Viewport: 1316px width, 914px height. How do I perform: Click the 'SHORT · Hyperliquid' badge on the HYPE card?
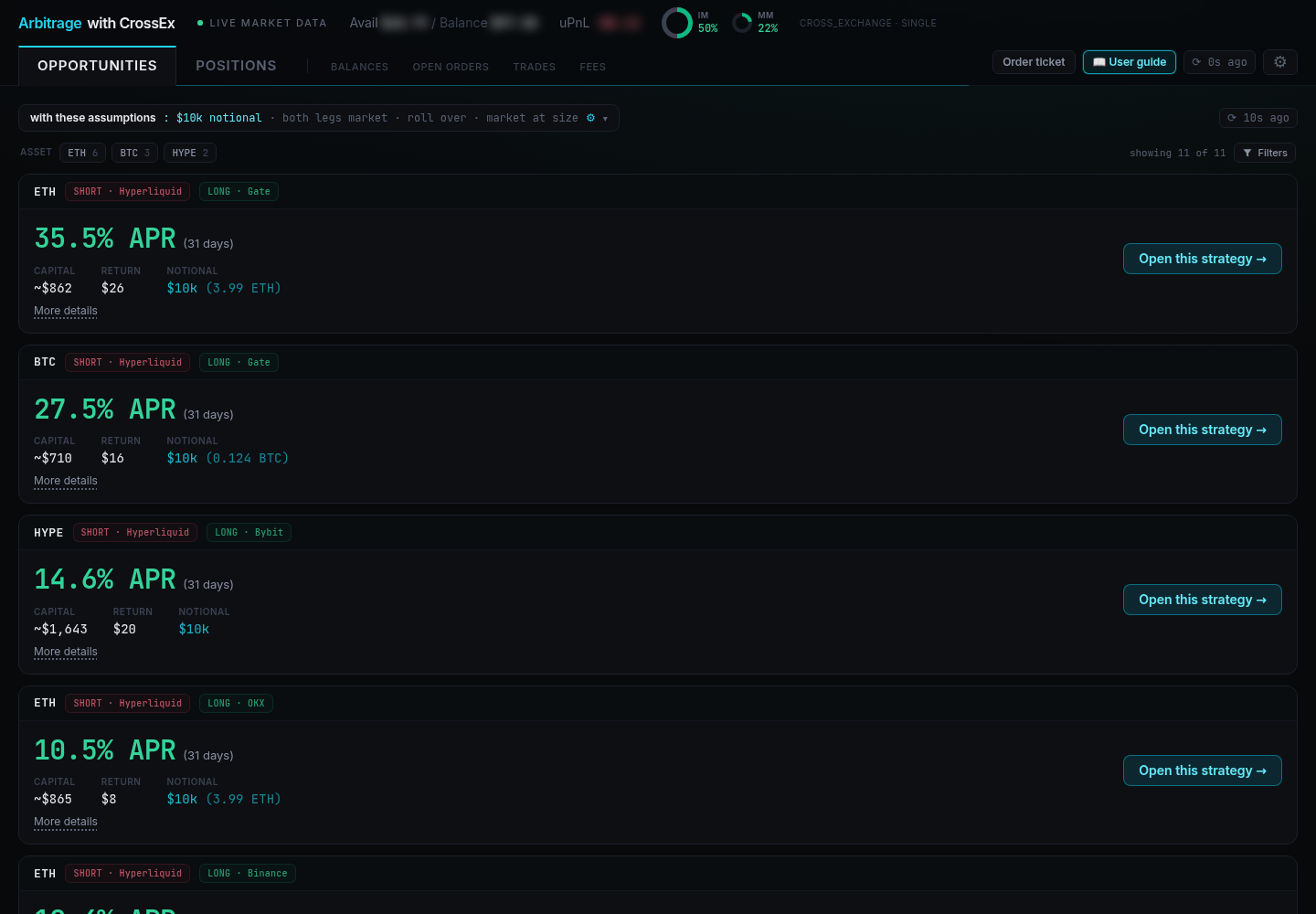click(135, 532)
